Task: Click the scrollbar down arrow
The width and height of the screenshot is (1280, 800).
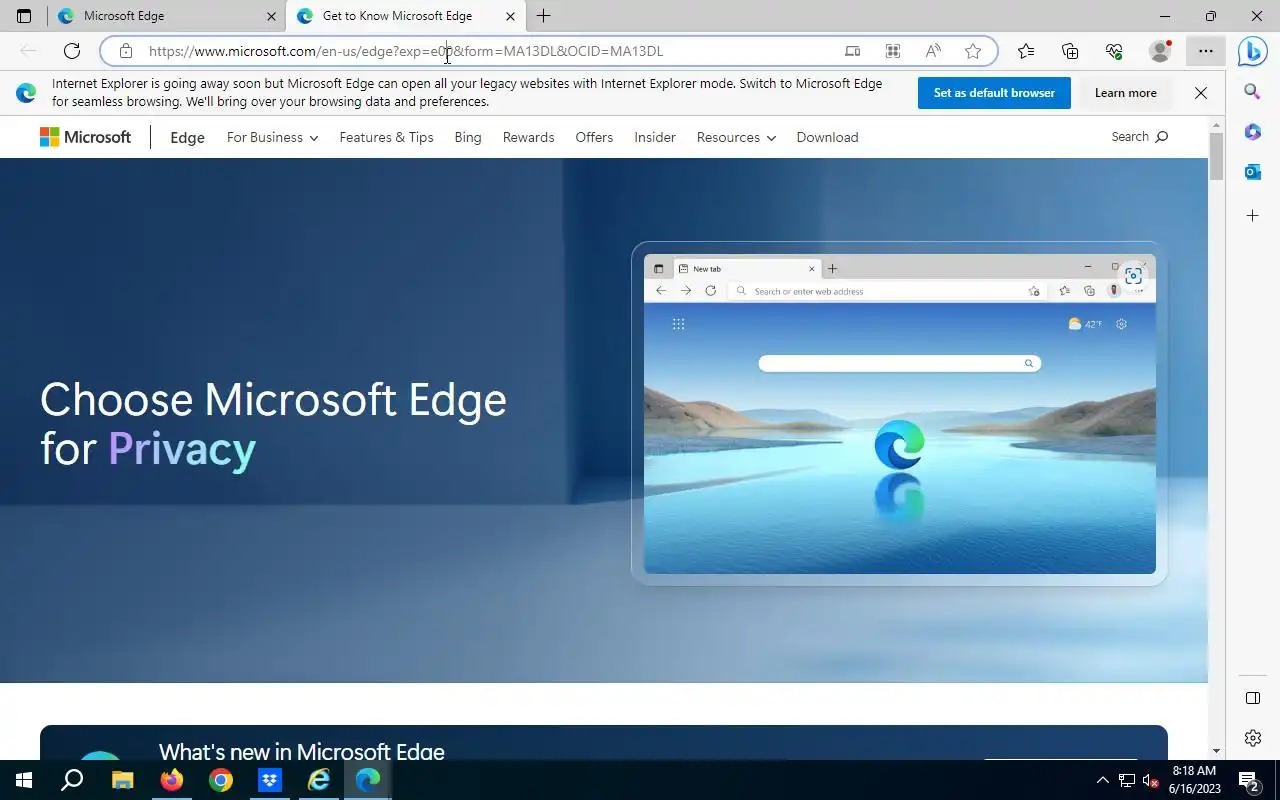Action: coord(1216,751)
